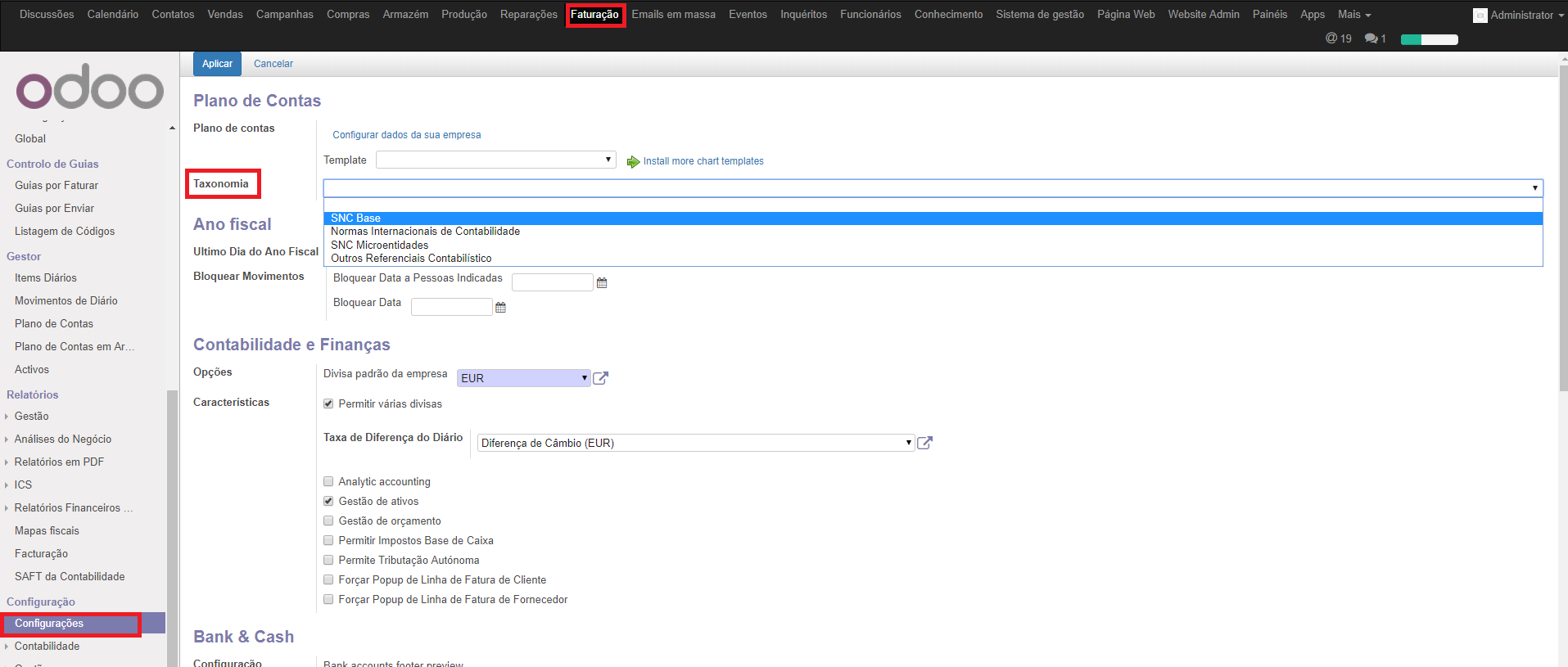Click the Bloquear Data input field
Screen dimensions: 1568x667
coord(451,307)
